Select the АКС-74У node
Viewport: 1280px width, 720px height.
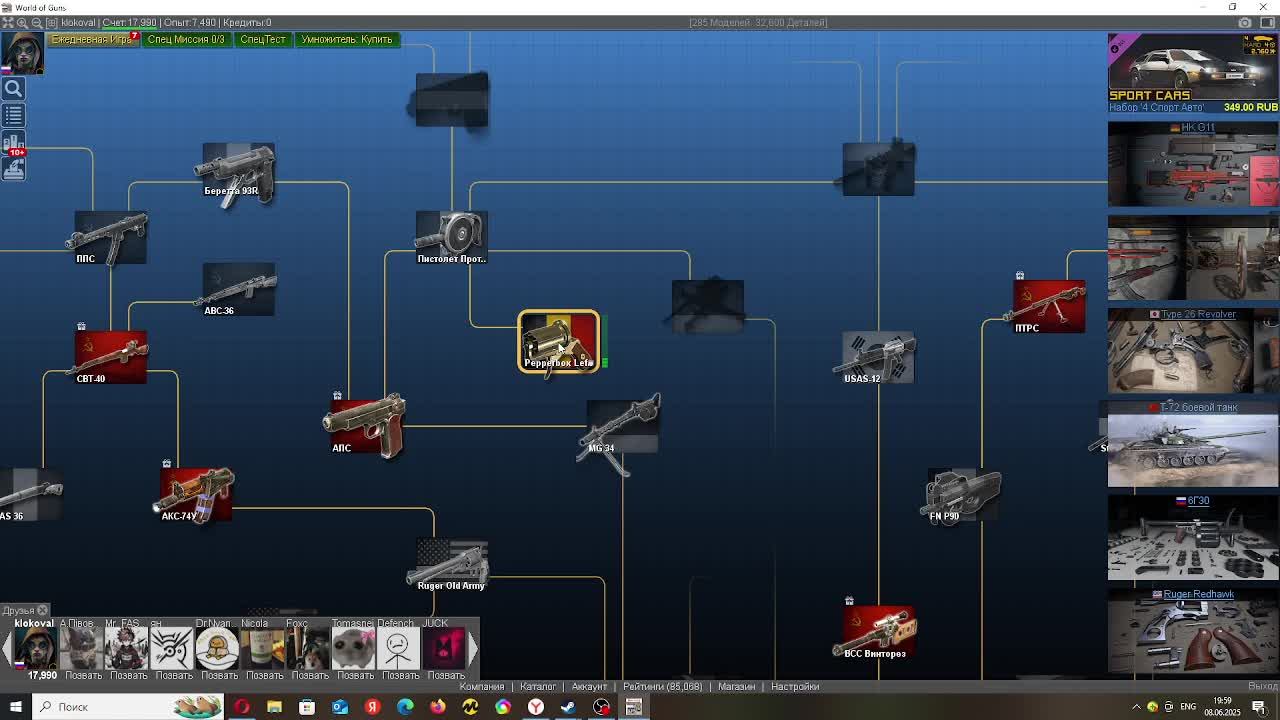[x=195, y=495]
